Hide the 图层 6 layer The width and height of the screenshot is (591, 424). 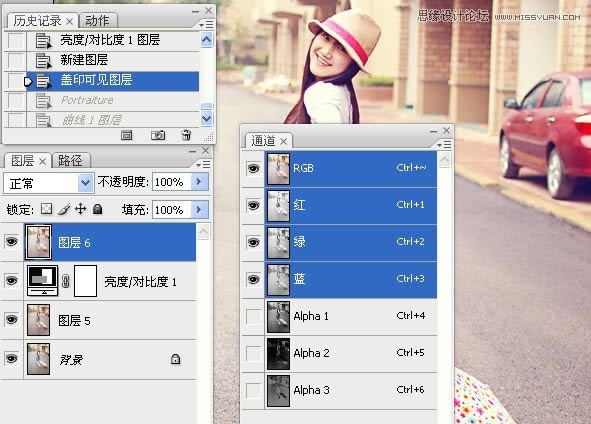coord(12,242)
